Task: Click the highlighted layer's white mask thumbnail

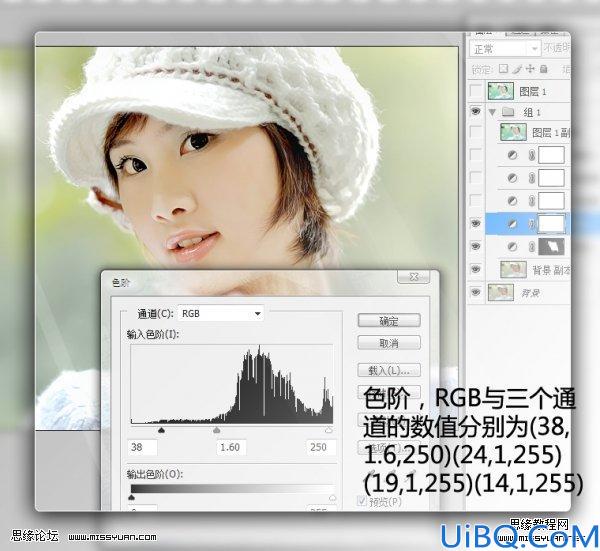Action: pyautogui.click(x=551, y=224)
